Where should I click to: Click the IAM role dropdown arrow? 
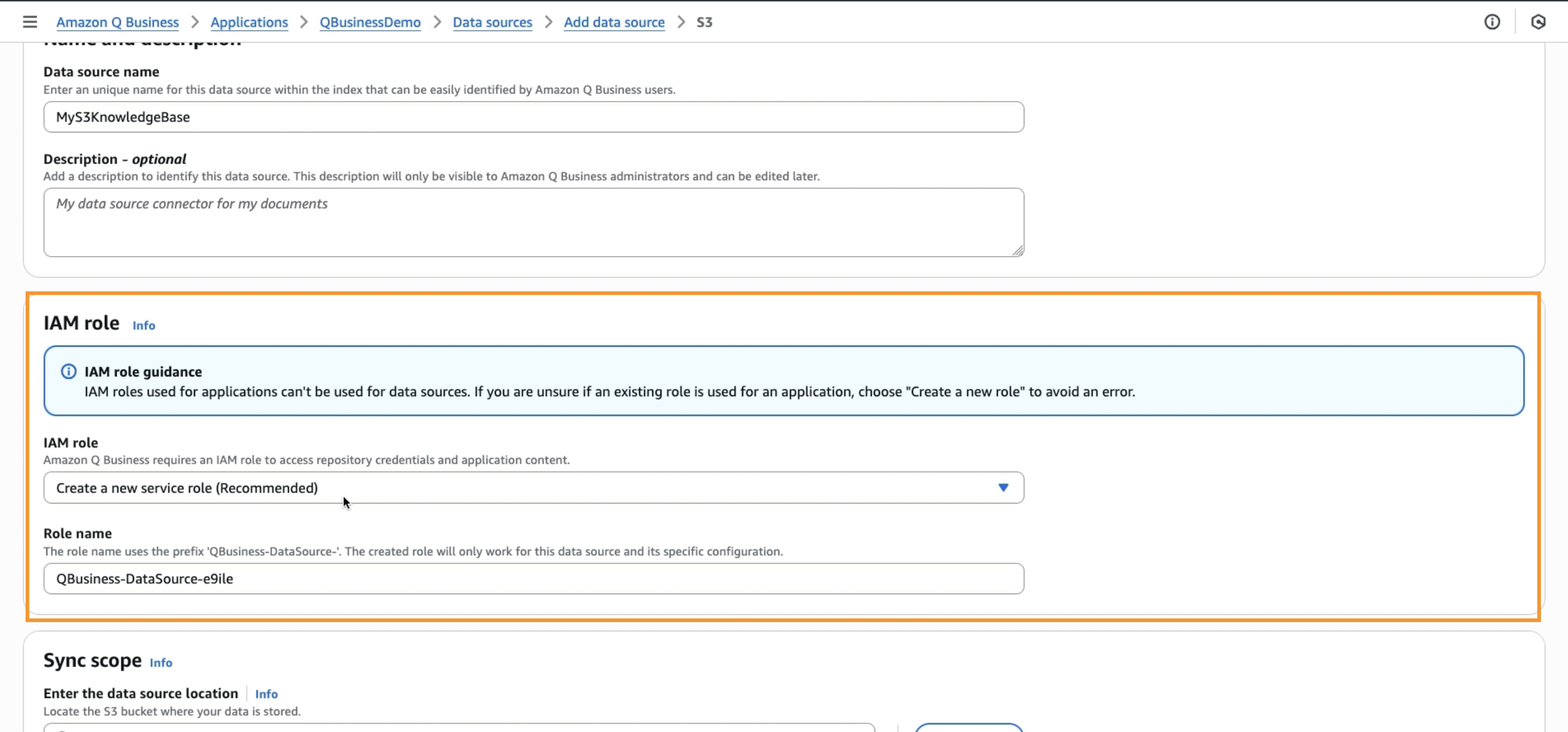tap(1003, 487)
